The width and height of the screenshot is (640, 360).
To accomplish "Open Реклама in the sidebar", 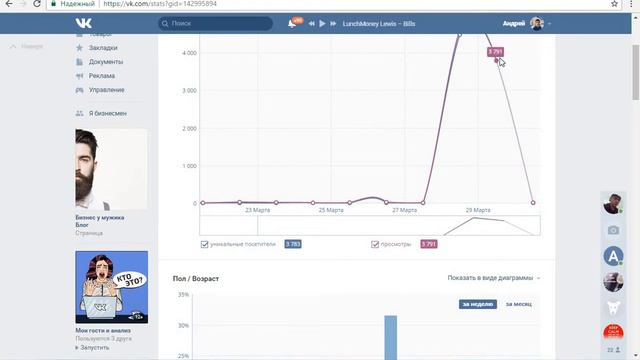I will click(x=102, y=76).
